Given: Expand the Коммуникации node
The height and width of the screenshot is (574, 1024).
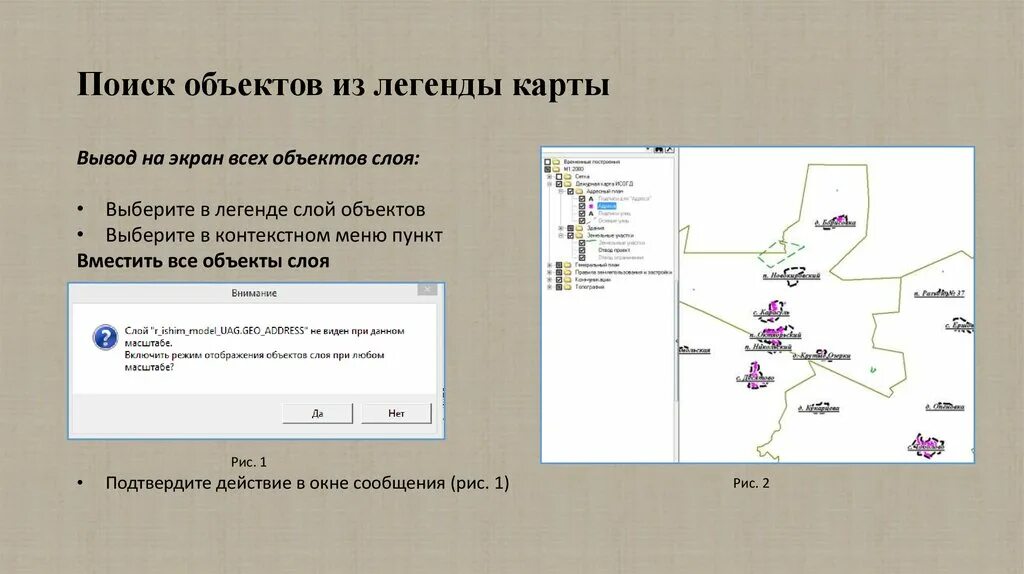Looking at the screenshot, I should click(x=549, y=279).
